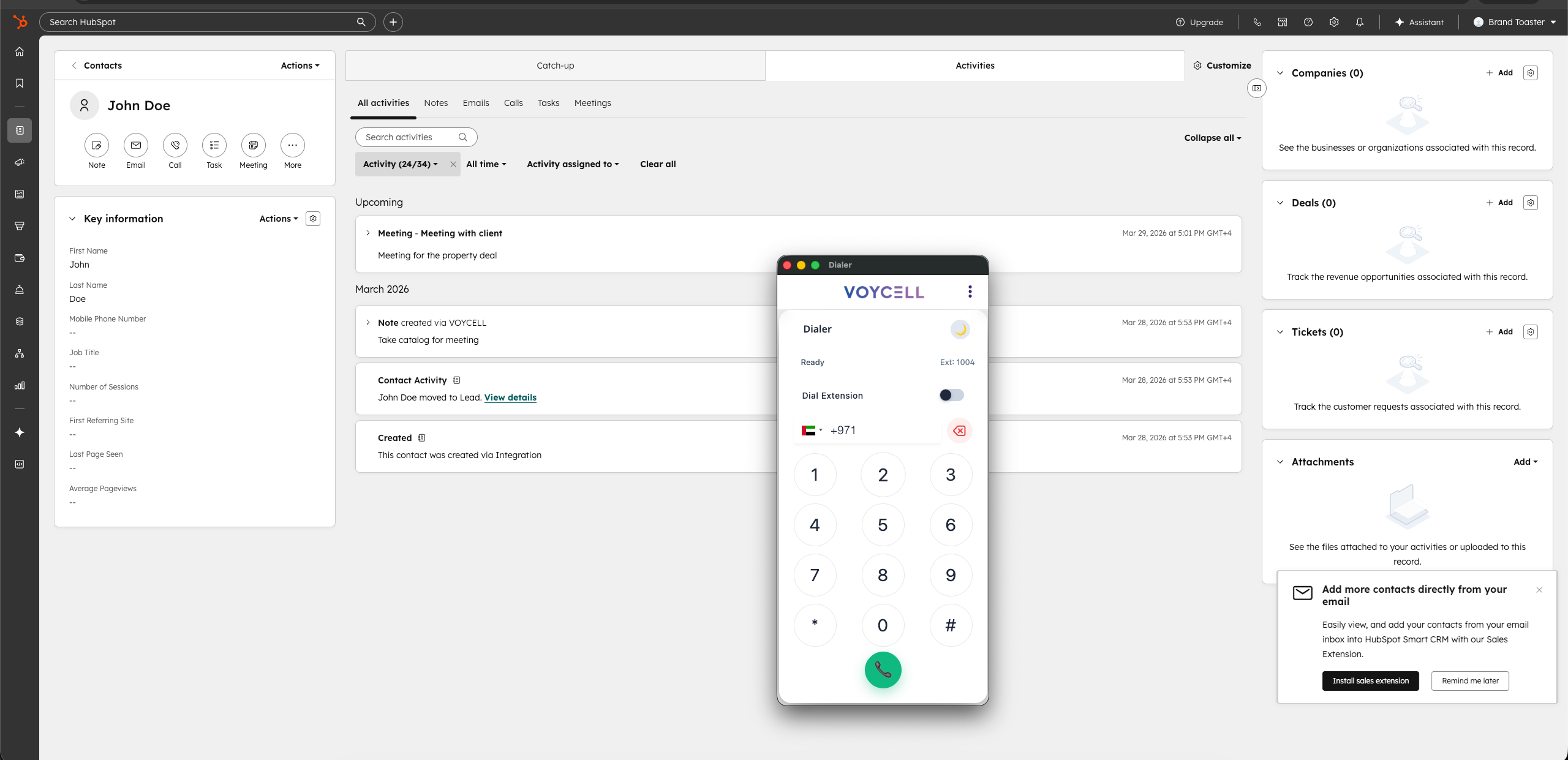Click the View details link
Screen dimensions: 1568x760
[510, 397]
